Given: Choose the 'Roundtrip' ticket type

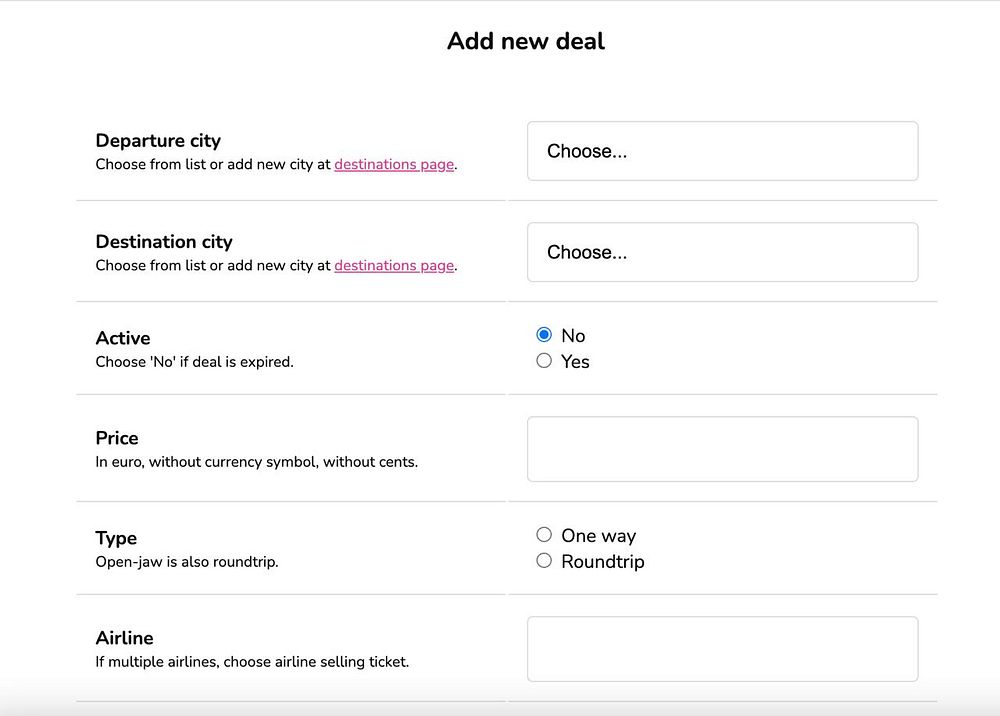Looking at the screenshot, I should click(544, 561).
